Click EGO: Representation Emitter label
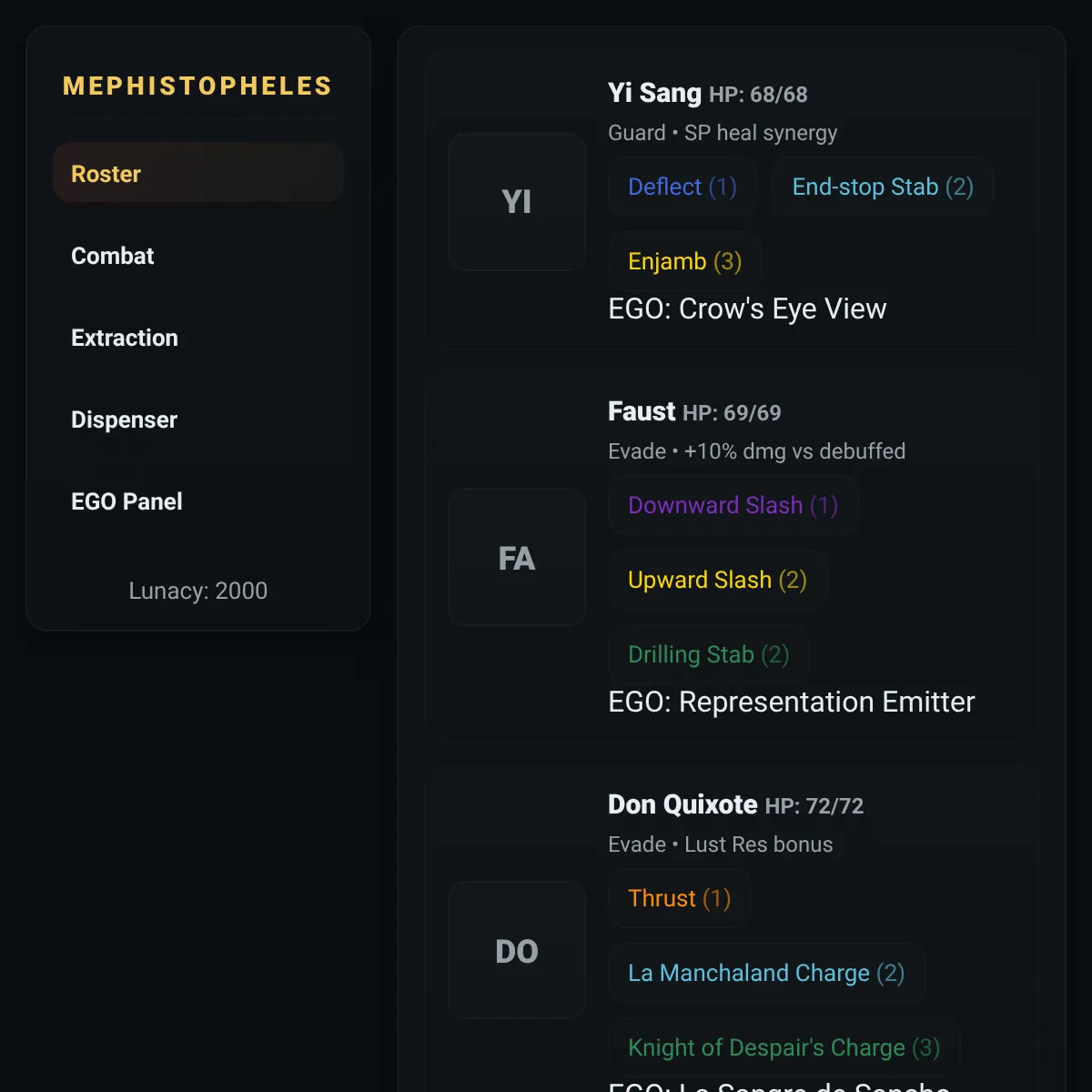The width and height of the screenshot is (1092, 1092). [x=792, y=702]
